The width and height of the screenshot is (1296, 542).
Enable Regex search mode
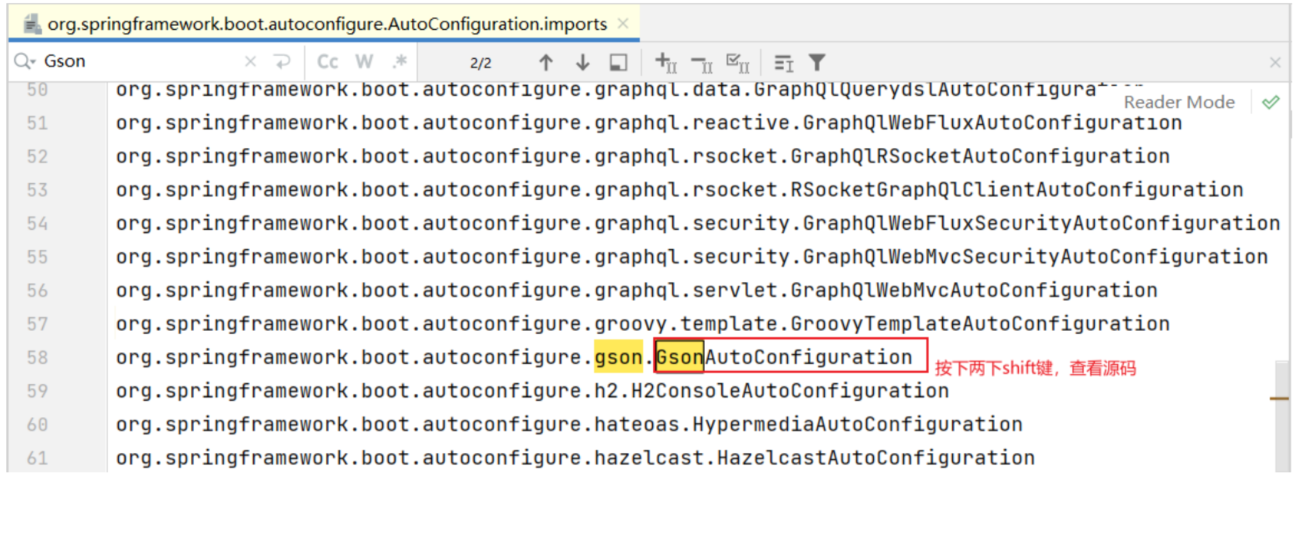(x=399, y=62)
